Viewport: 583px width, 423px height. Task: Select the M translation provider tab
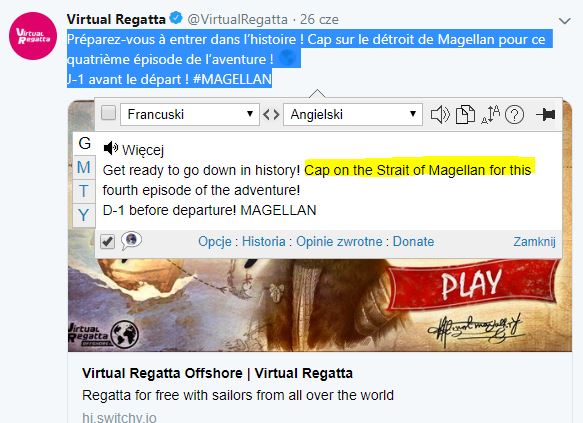tap(84, 167)
